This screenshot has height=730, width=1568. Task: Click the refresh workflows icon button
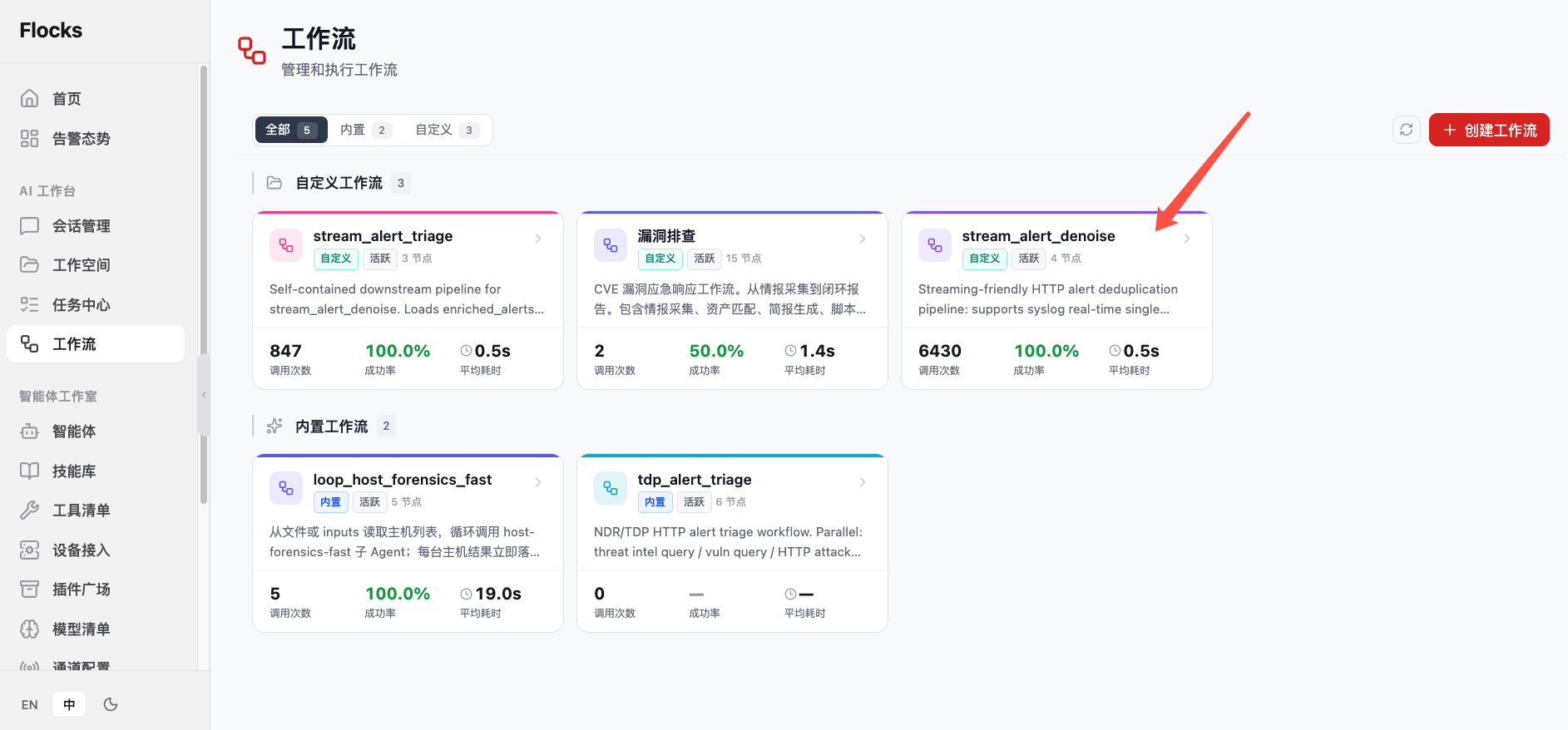tap(1407, 130)
